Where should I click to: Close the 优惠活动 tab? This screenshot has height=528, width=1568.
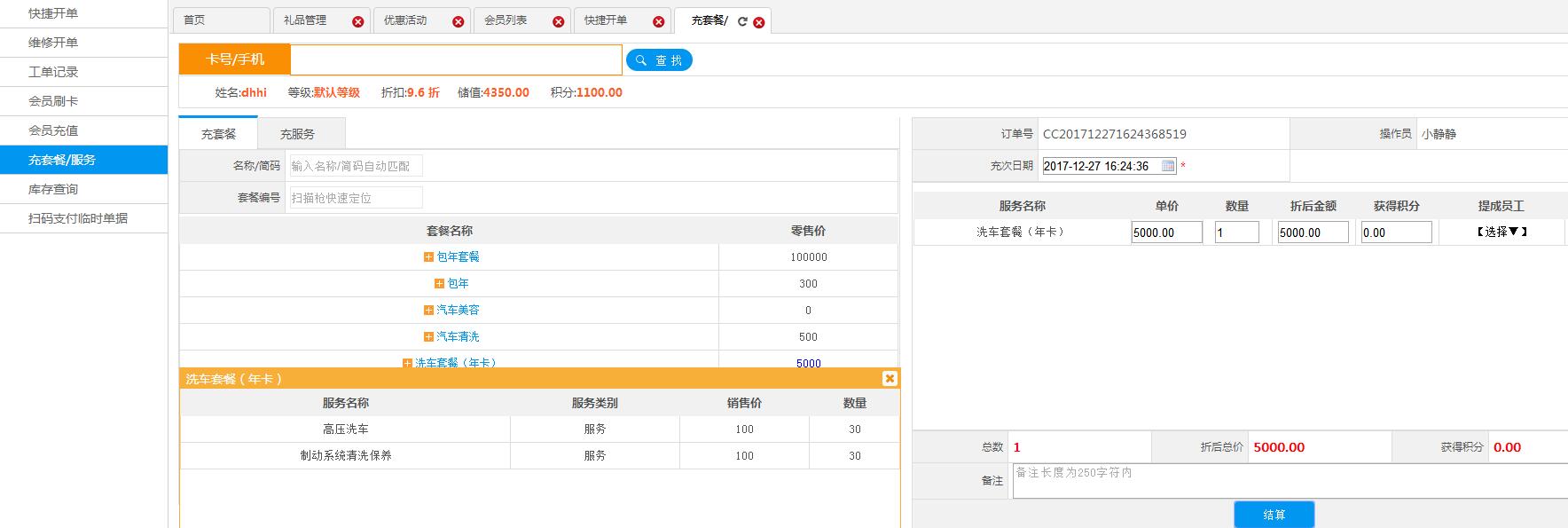click(458, 22)
